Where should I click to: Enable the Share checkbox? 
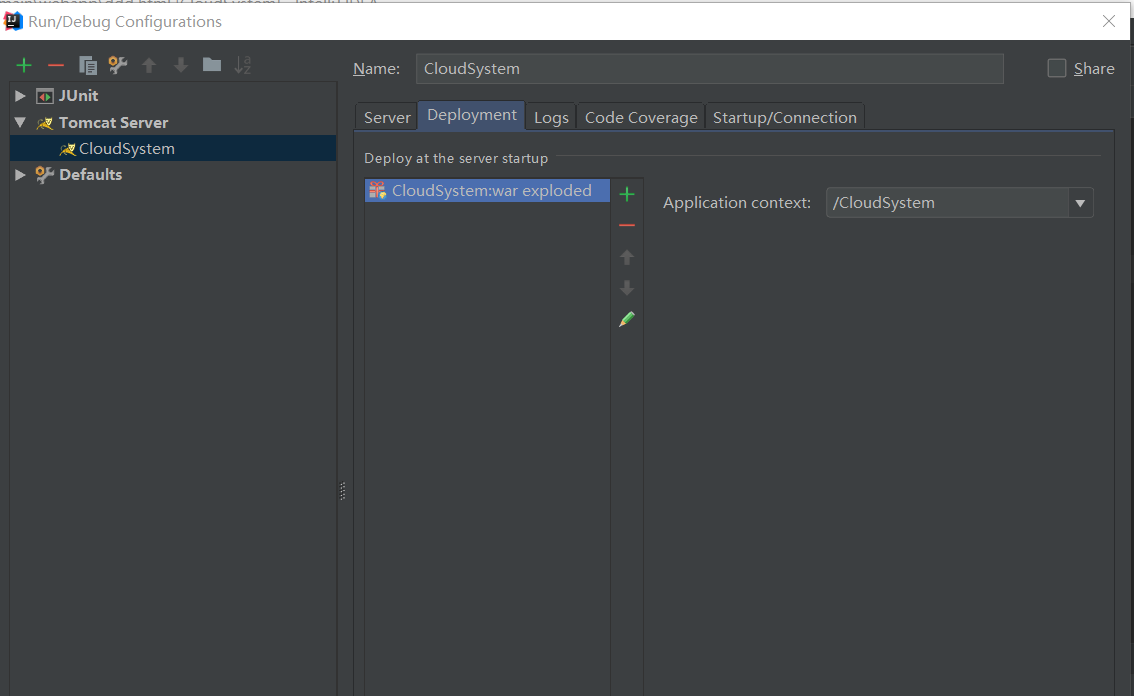[1057, 68]
